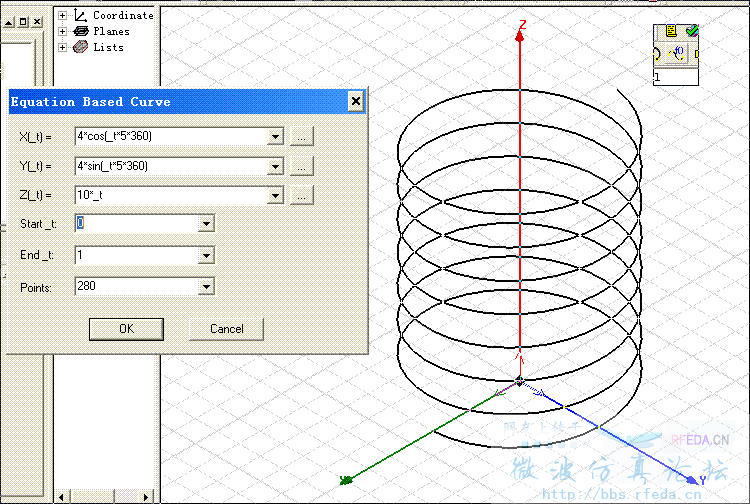Click the floating toolbar field showing 1

point(676,77)
